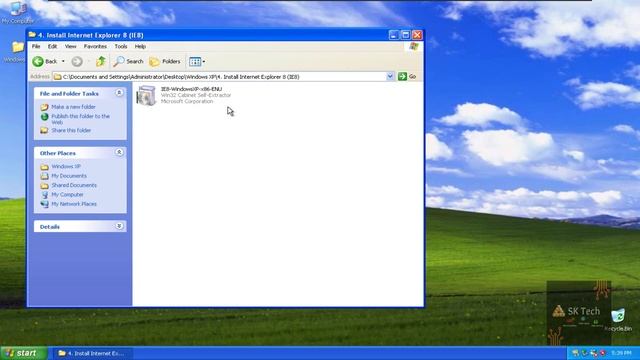This screenshot has width=640, height=360.
Task: Click the Go button
Action: (407, 76)
